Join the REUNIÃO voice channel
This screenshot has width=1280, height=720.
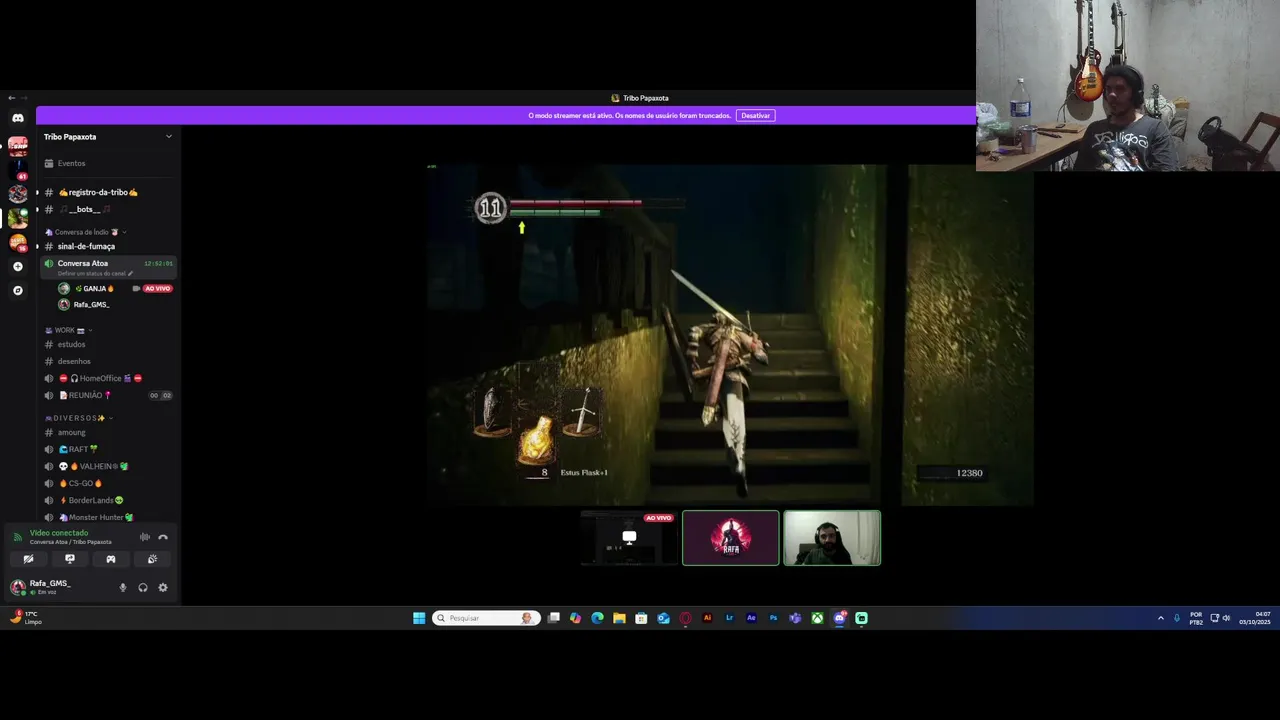pyautogui.click(x=108, y=395)
